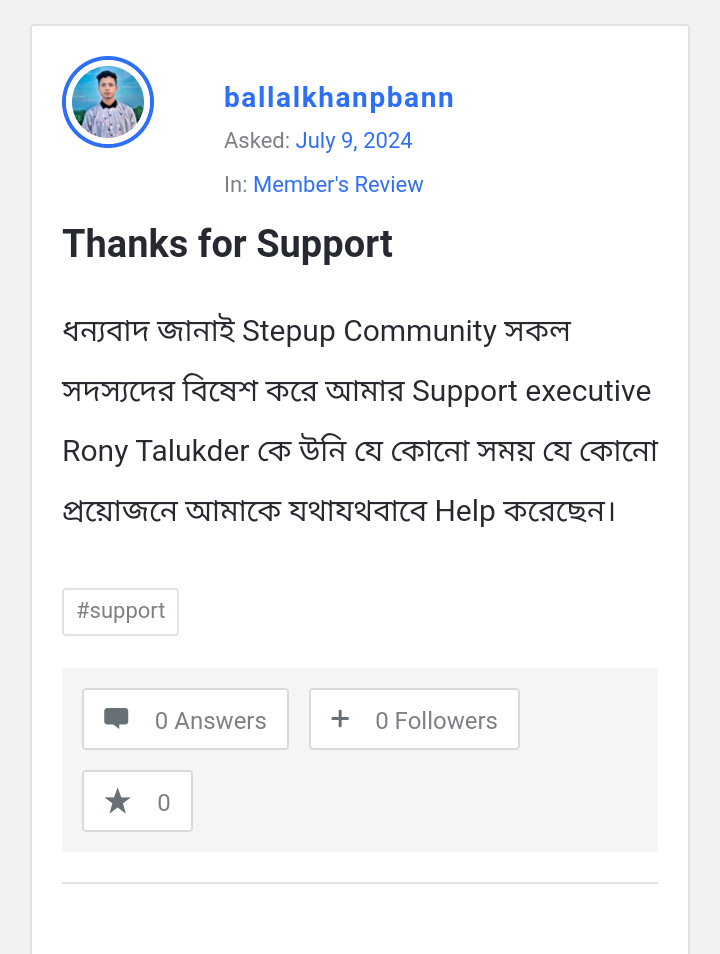Click the Rony Talukder name in post
The width and height of the screenshot is (720, 954).
(155, 451)
